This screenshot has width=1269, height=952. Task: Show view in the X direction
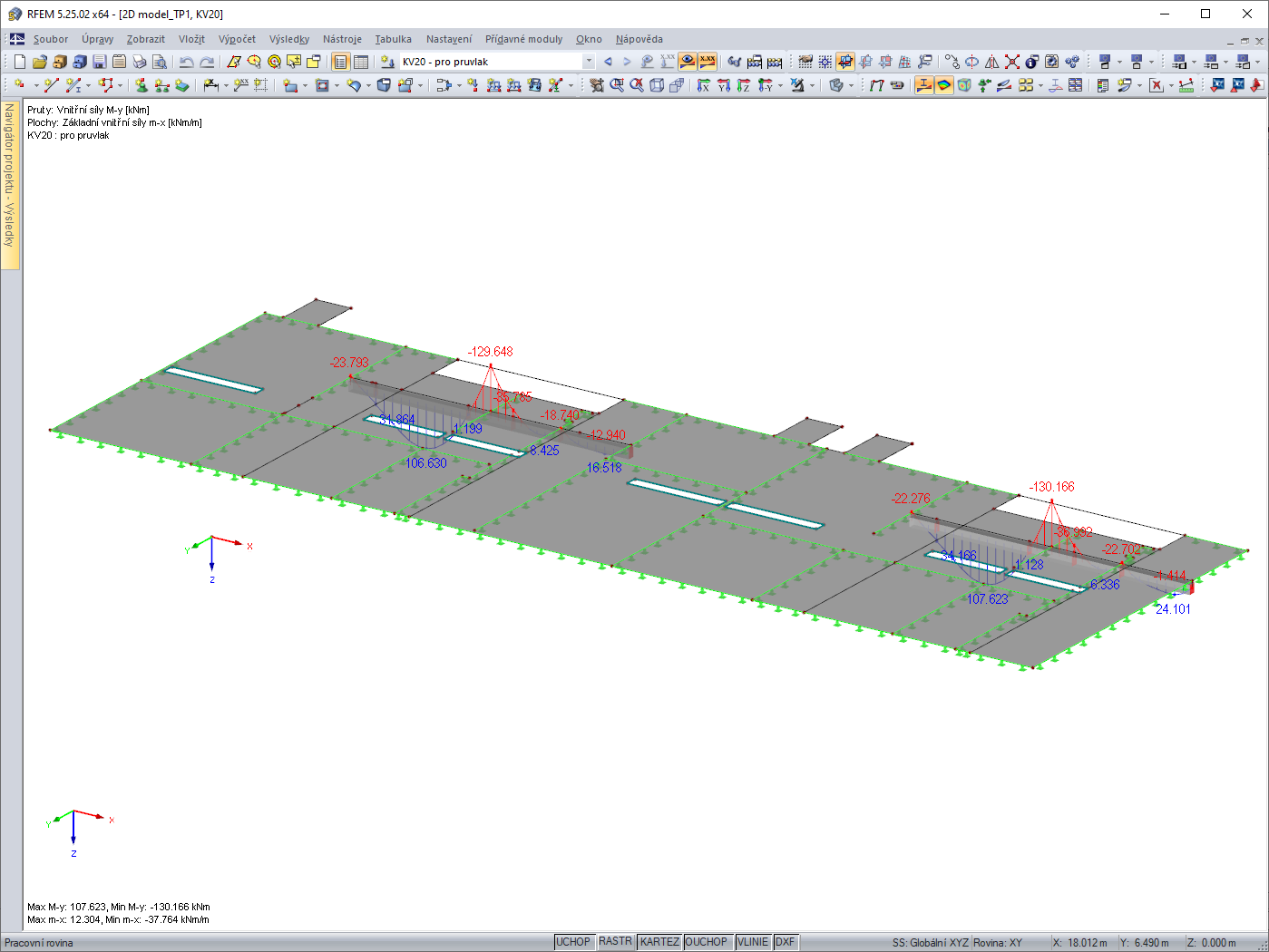point(704,85)
